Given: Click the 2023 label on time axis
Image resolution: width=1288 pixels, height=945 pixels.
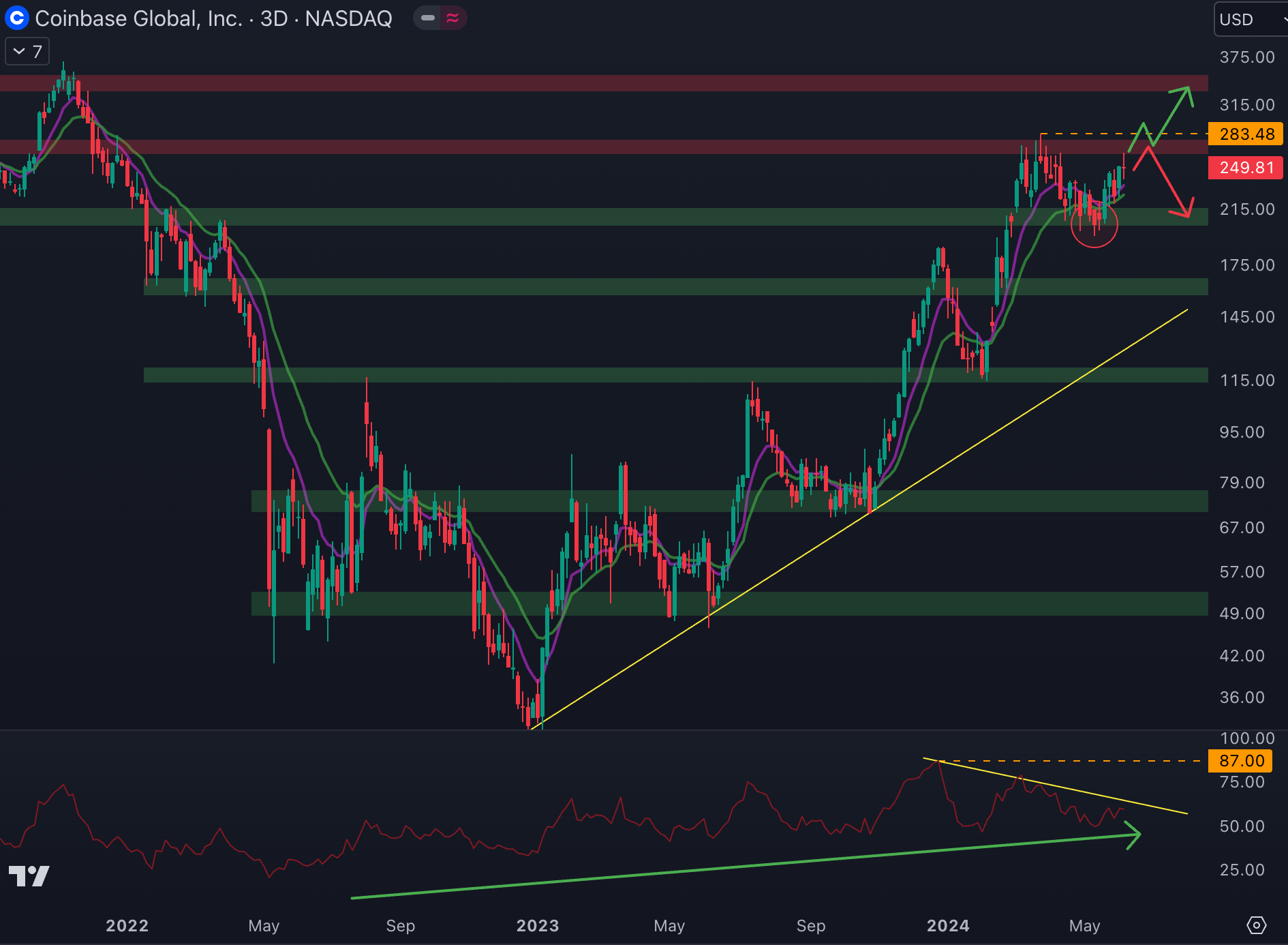Looking at the screenshot, I should pos(537,925).
